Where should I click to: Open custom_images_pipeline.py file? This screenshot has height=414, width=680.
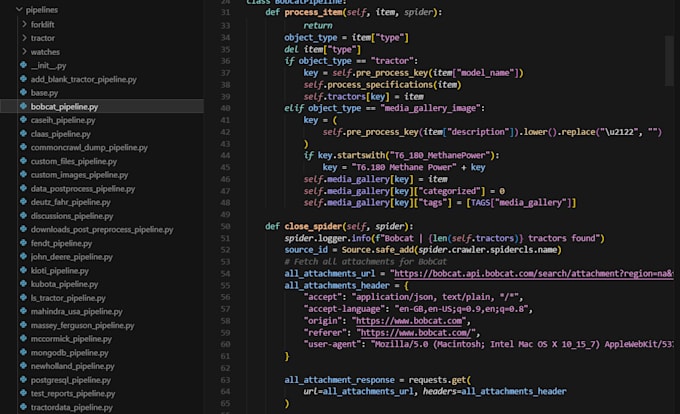[79, 175]
